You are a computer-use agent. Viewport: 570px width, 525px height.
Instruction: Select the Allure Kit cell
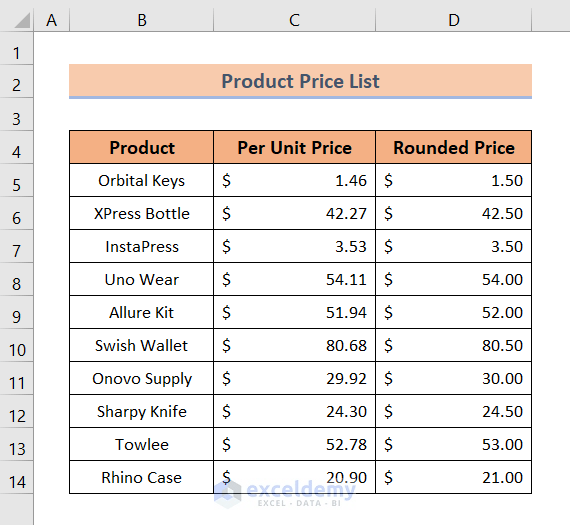[141, 312]
